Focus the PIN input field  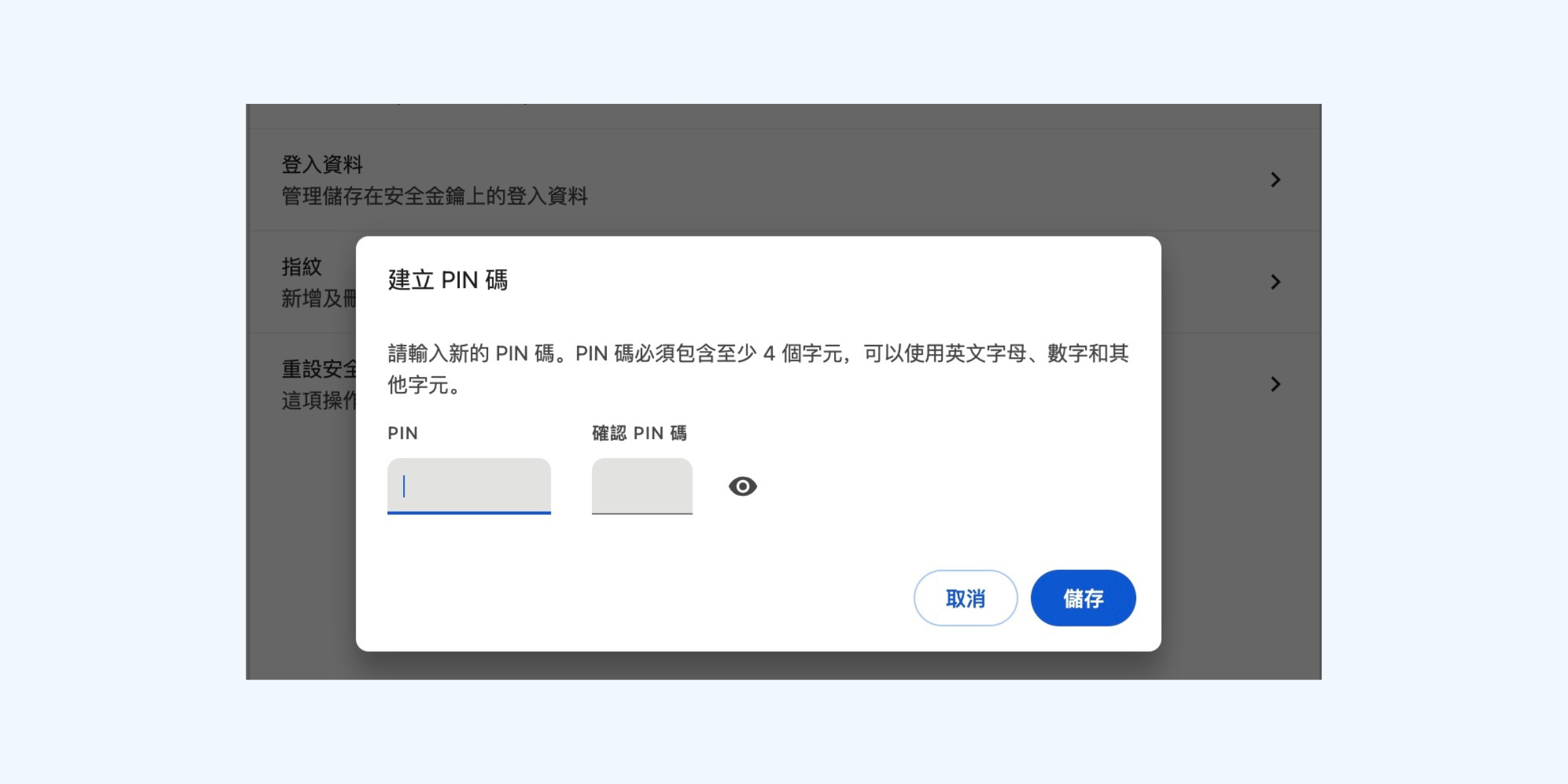pyautogui.click(x=469, y=485)
